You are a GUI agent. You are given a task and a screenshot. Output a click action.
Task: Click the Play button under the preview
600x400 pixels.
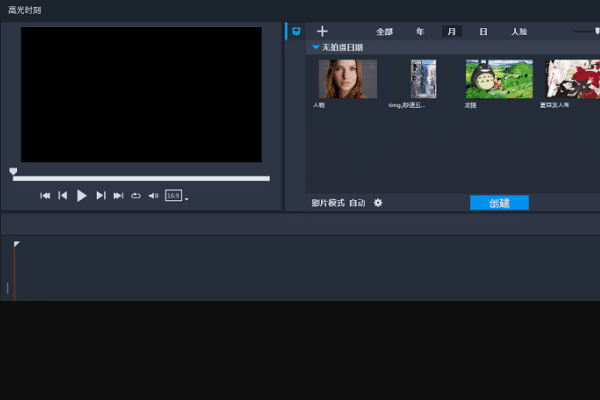pyautogui.click(x=82, y=196)
